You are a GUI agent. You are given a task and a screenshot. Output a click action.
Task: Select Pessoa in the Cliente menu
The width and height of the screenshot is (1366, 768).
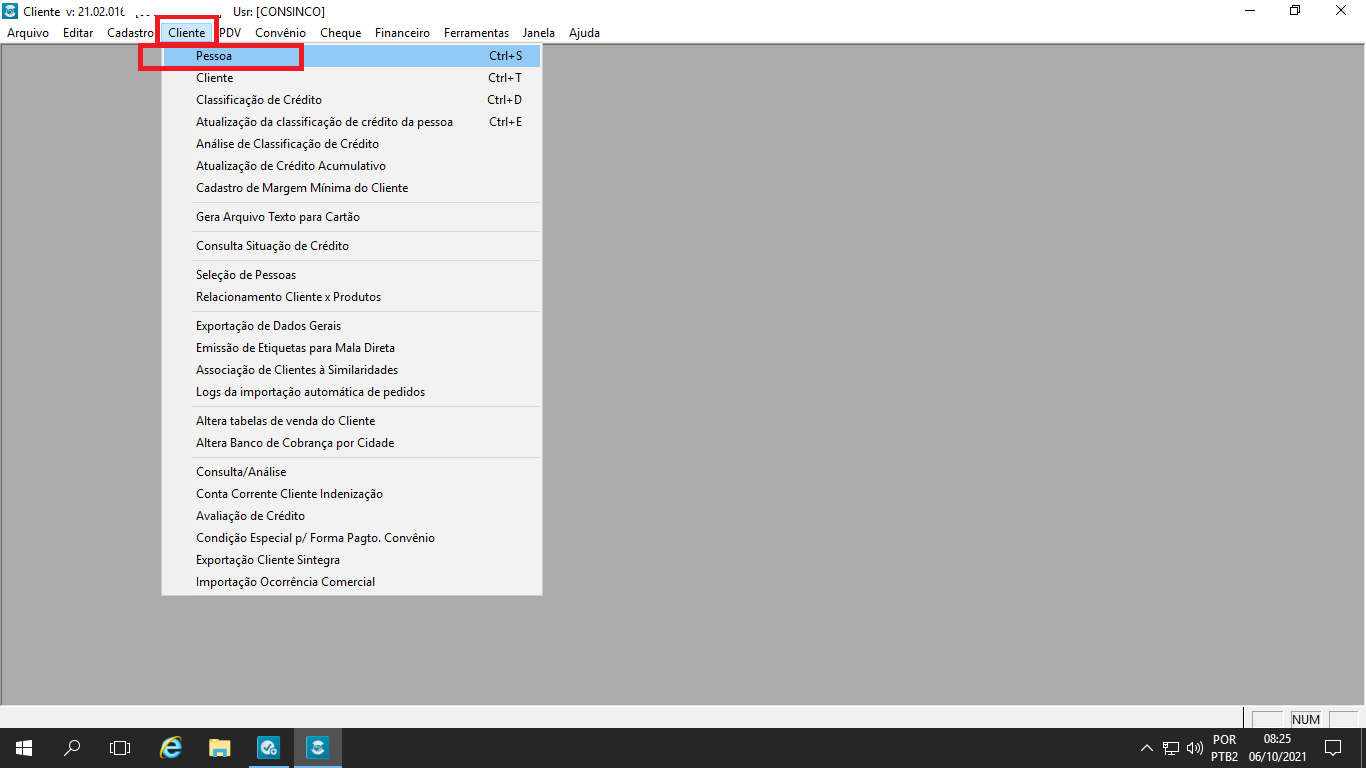coord(352,56)
